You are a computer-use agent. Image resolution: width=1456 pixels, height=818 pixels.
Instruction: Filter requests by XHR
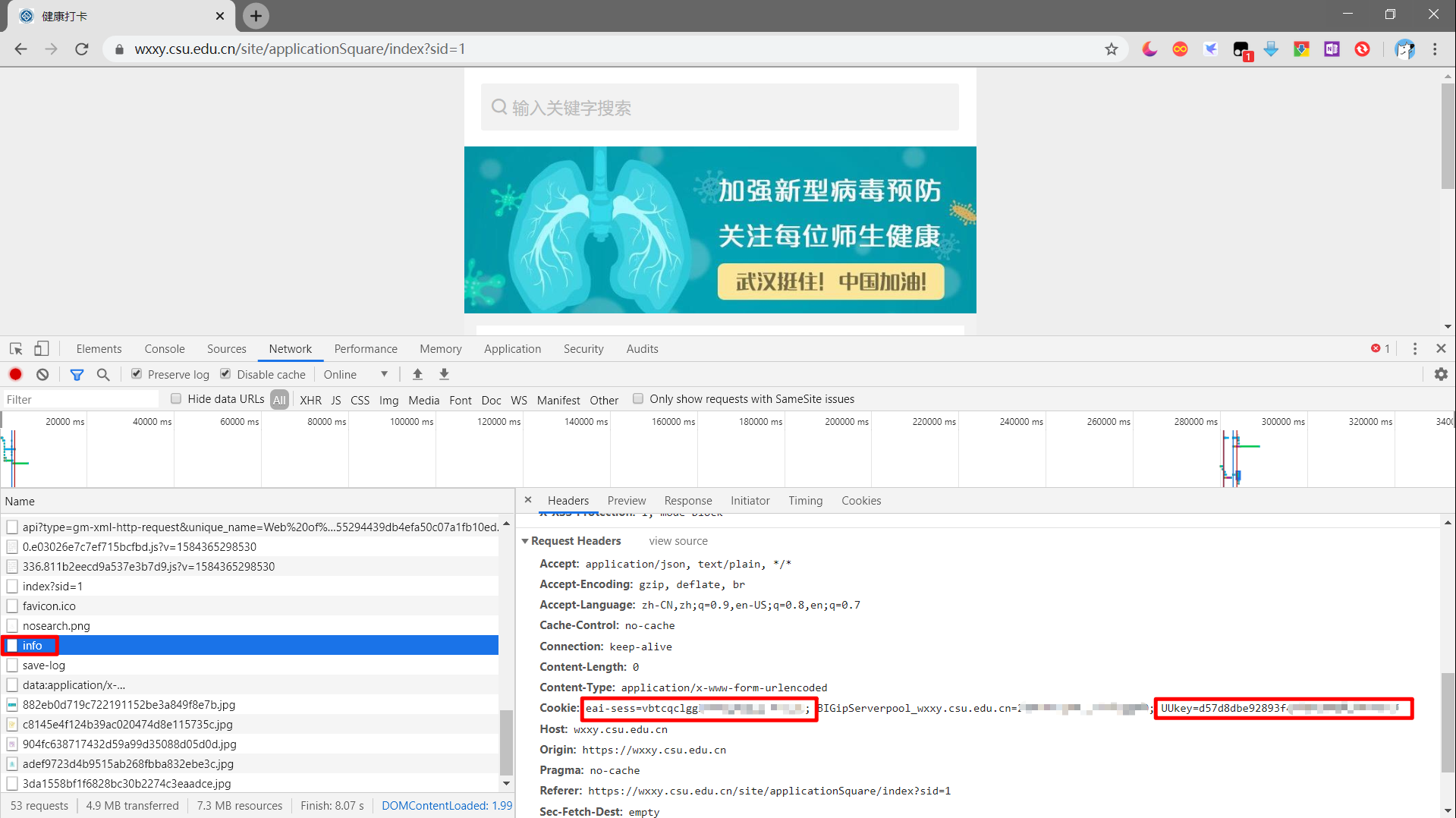pos(310,400)
